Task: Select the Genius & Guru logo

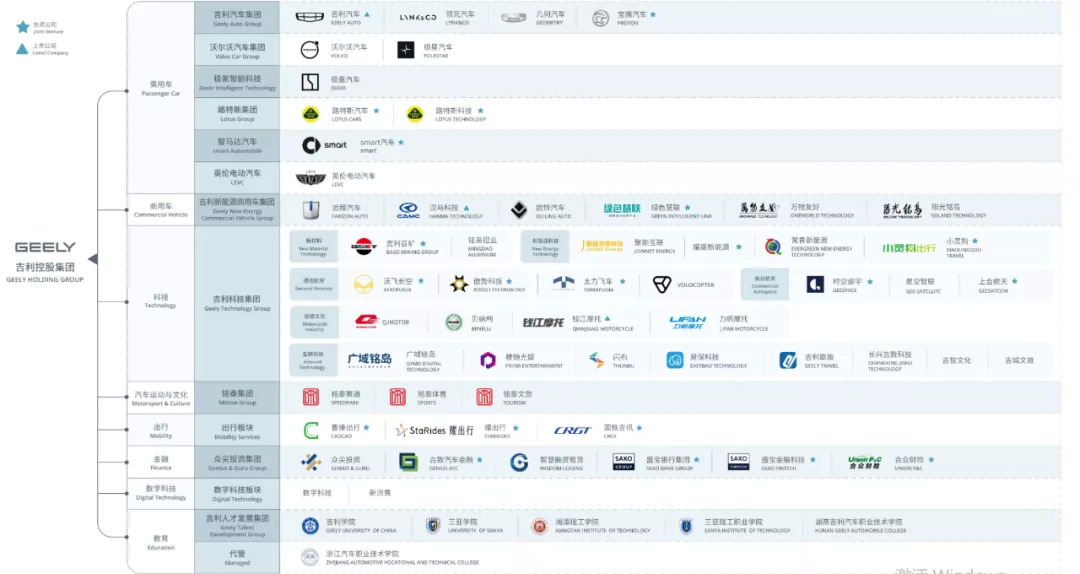Action: (311, 462)
